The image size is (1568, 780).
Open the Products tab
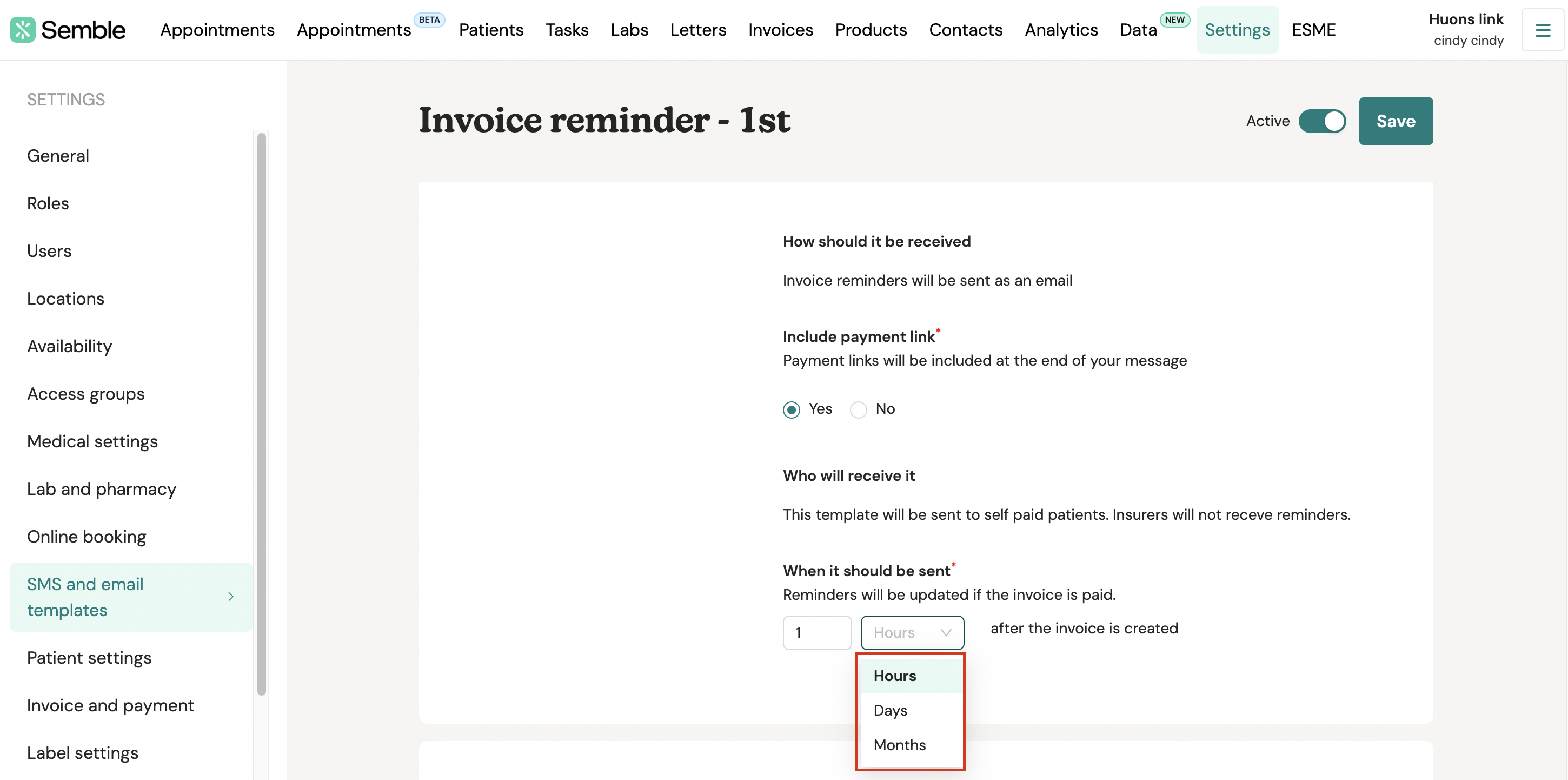click(871, 30)
